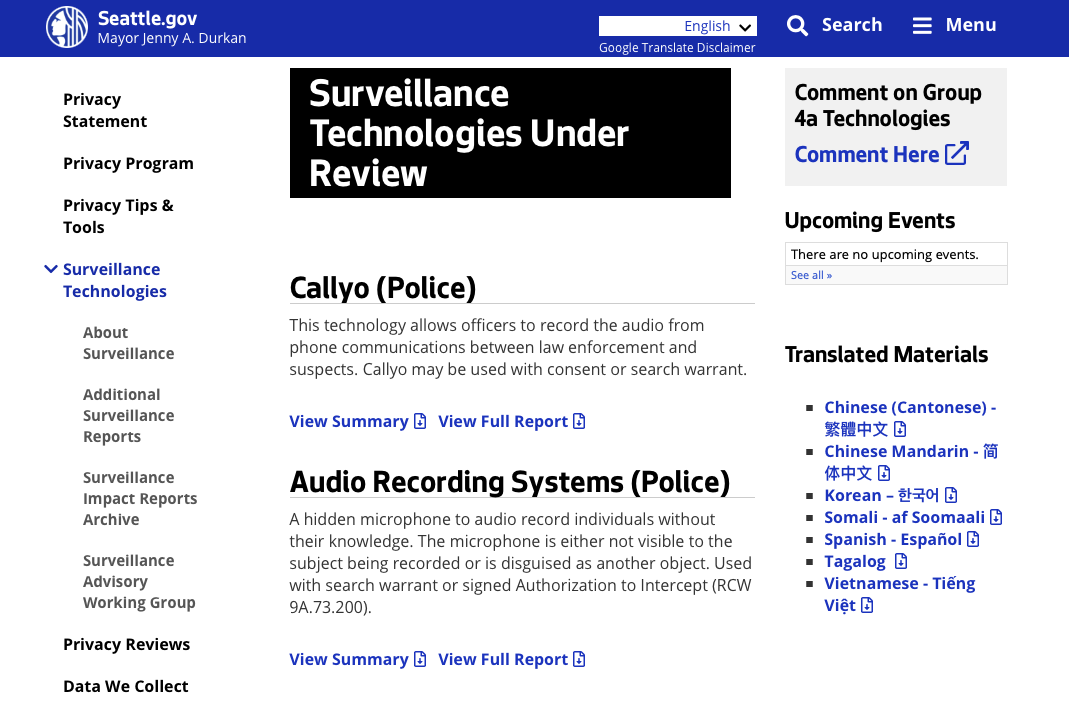Click download icon beside Korean translation
The width and height of the screenshot is (1069, 701).
point(951,496)
